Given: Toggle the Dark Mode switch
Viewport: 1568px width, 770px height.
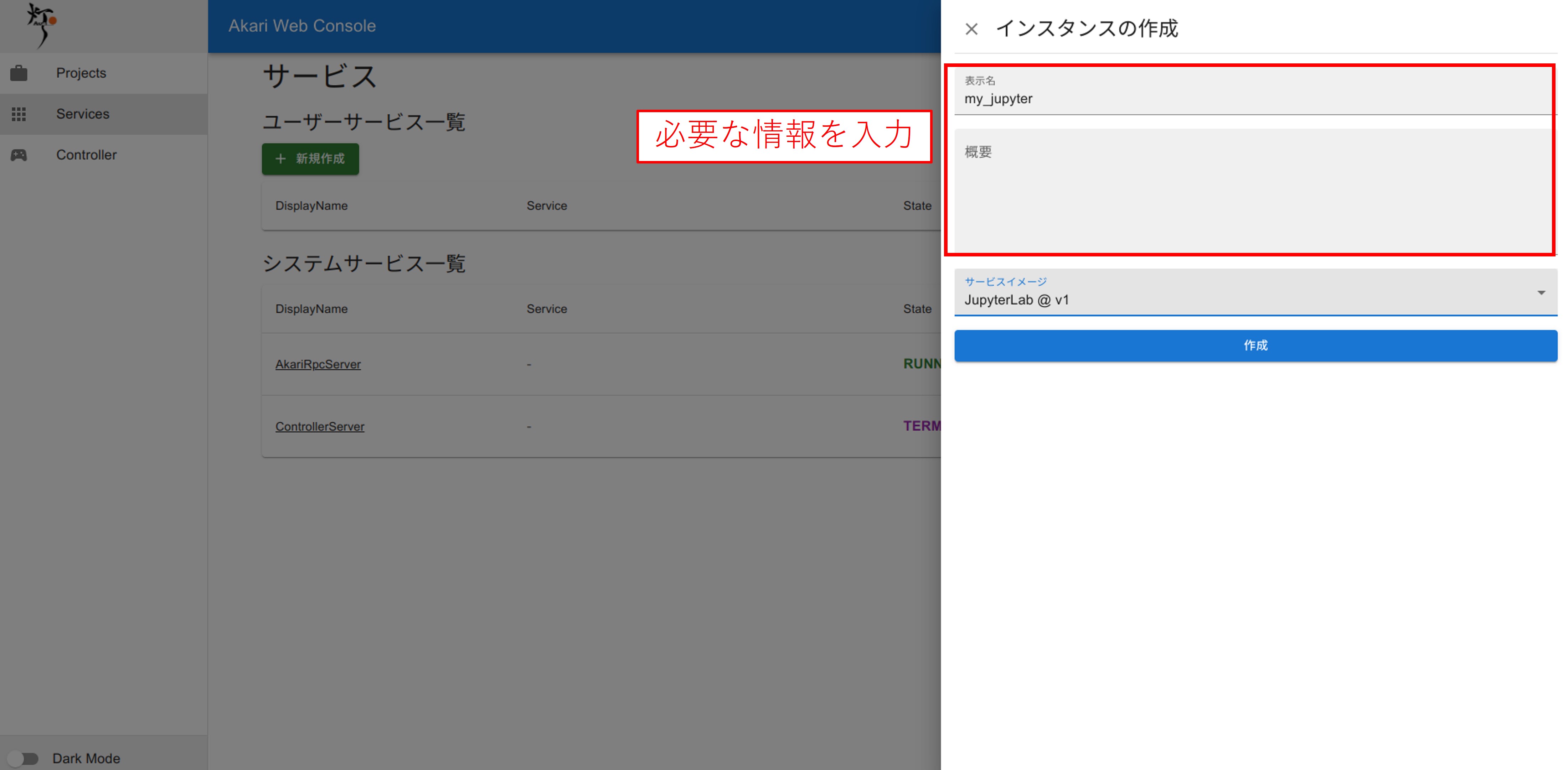Looking at the screenshot, I should (x=23, y=758).
